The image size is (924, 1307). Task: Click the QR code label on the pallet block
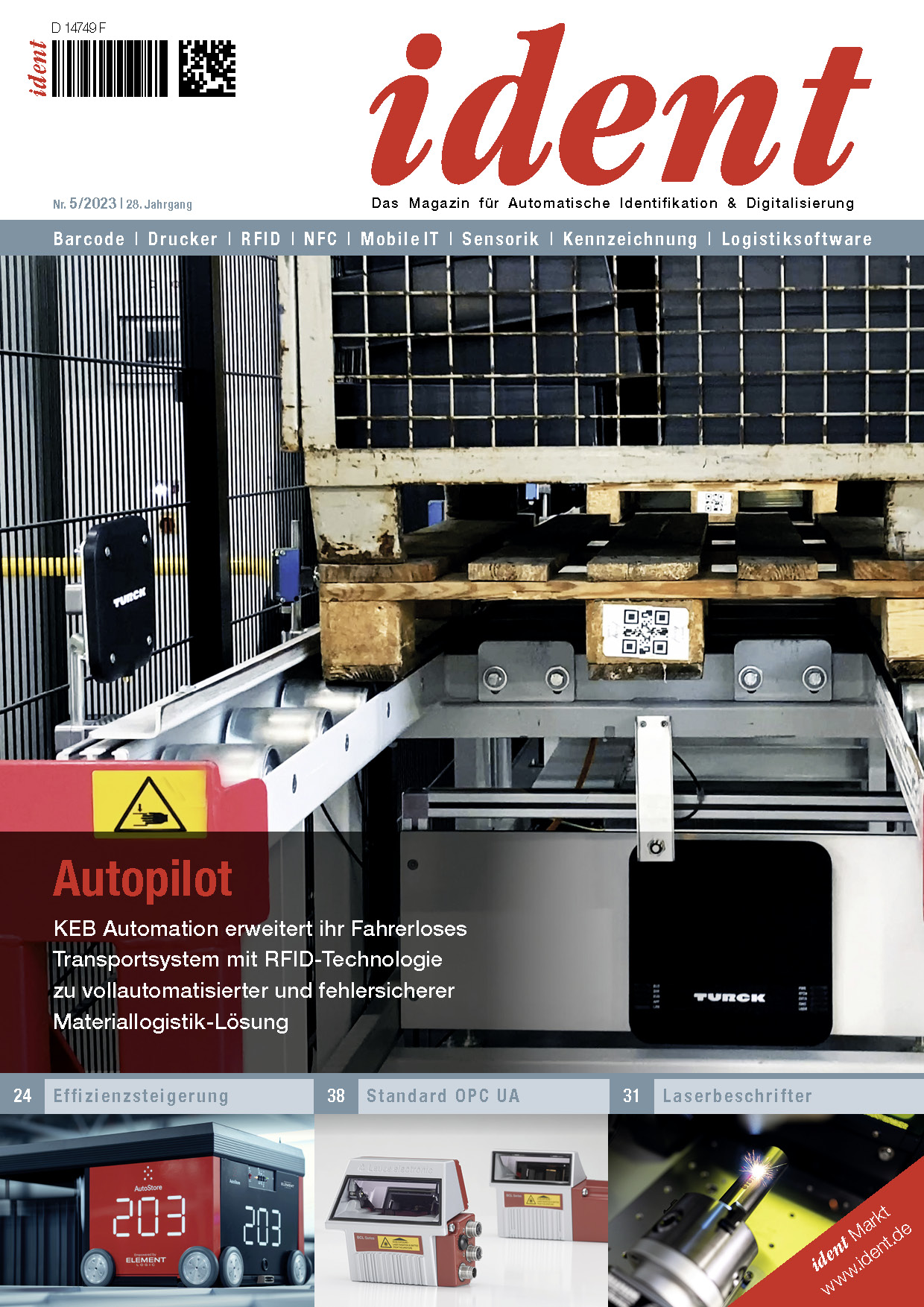(646, 631)
